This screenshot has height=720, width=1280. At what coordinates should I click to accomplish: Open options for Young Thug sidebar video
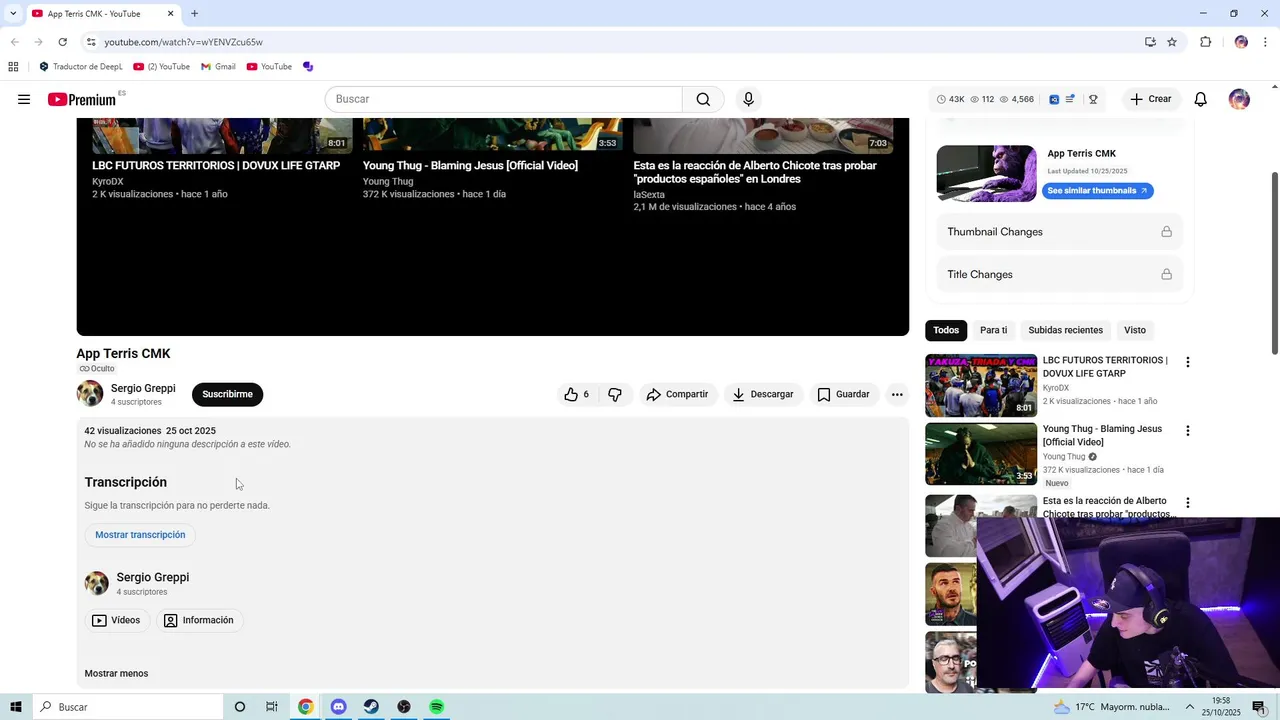[1187, 431]
